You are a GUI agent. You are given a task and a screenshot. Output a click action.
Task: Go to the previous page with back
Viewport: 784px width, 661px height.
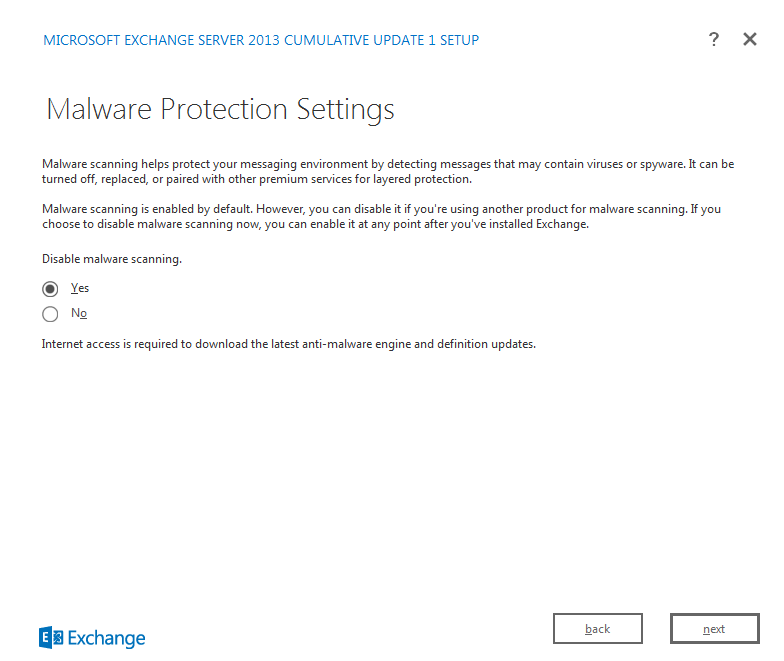(x=597, y=629)
